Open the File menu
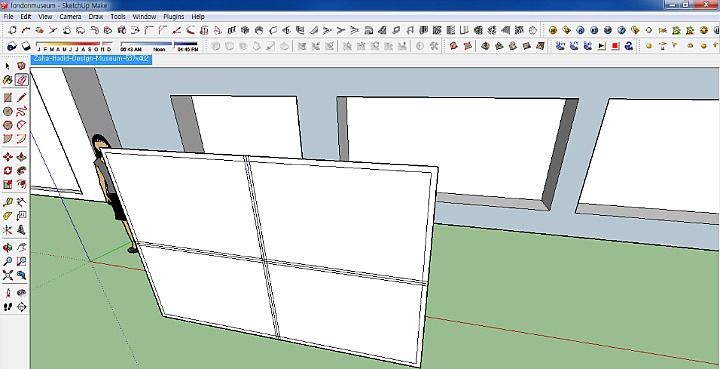 coord(8,17)
